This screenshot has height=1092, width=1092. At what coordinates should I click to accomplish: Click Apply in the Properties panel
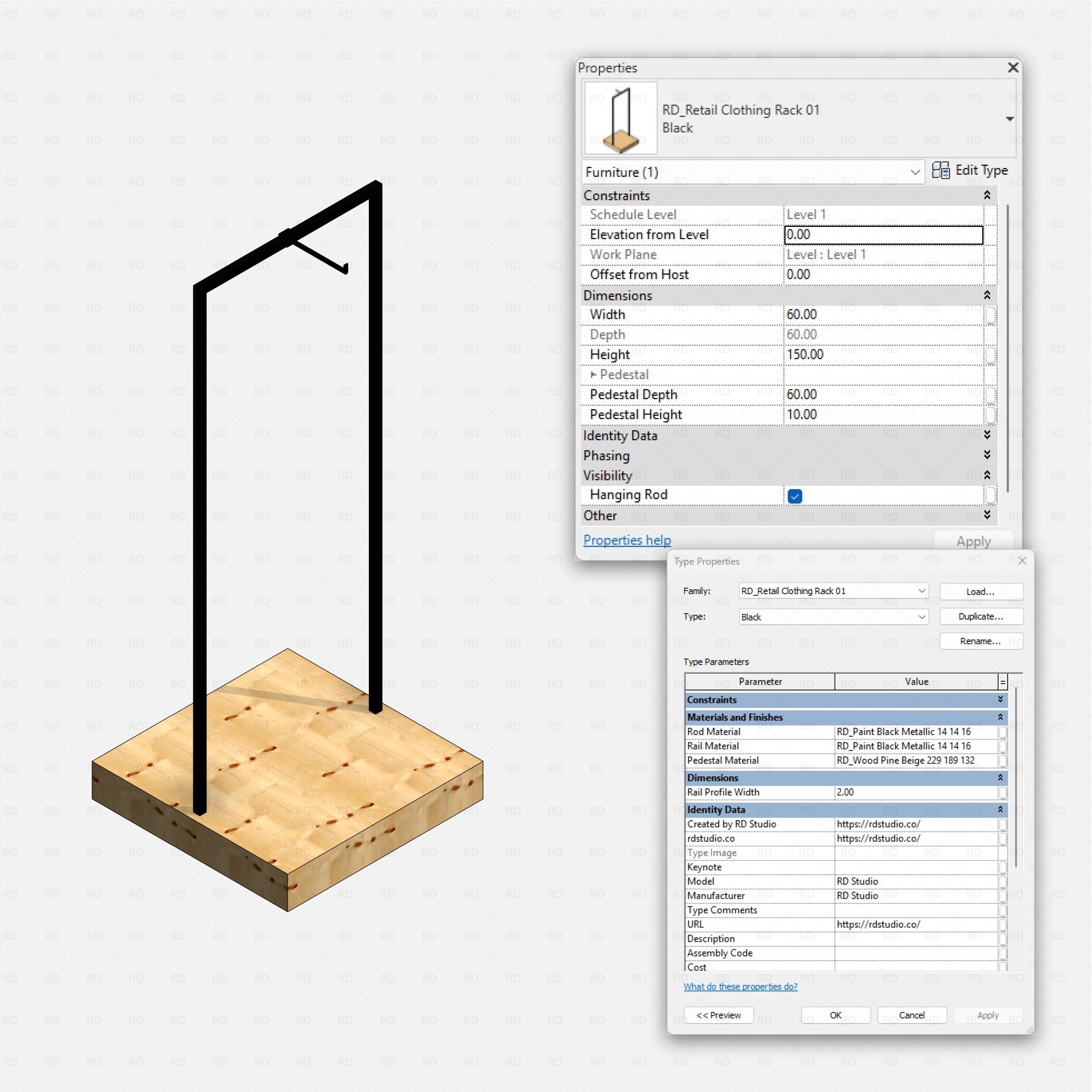973,541
